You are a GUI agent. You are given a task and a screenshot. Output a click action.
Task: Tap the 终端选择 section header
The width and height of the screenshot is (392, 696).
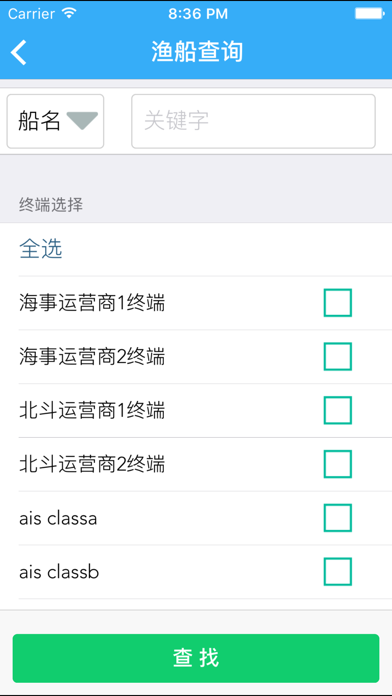point(51,205)
